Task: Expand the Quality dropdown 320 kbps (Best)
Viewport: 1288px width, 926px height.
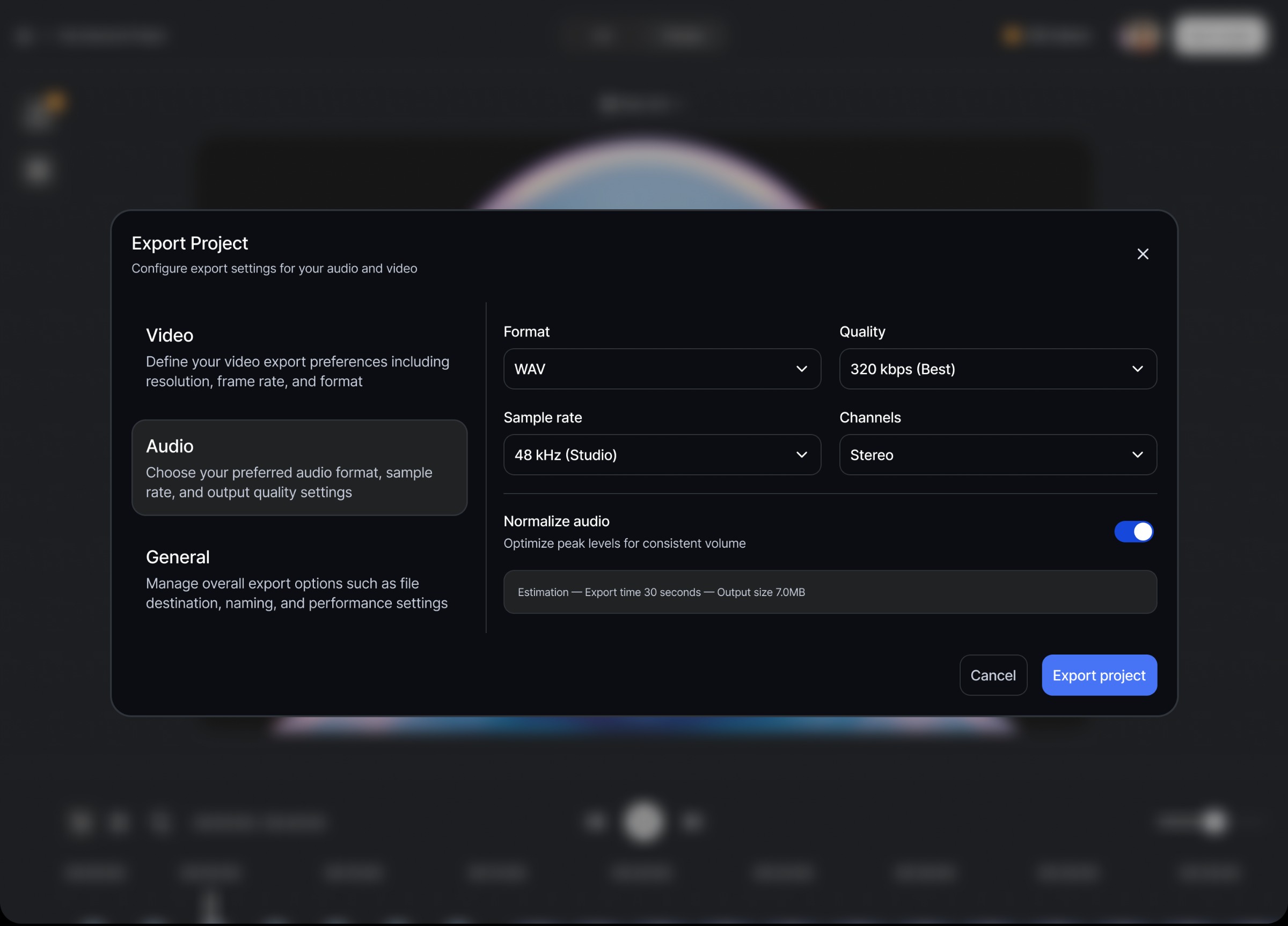Action: point(997,369)
